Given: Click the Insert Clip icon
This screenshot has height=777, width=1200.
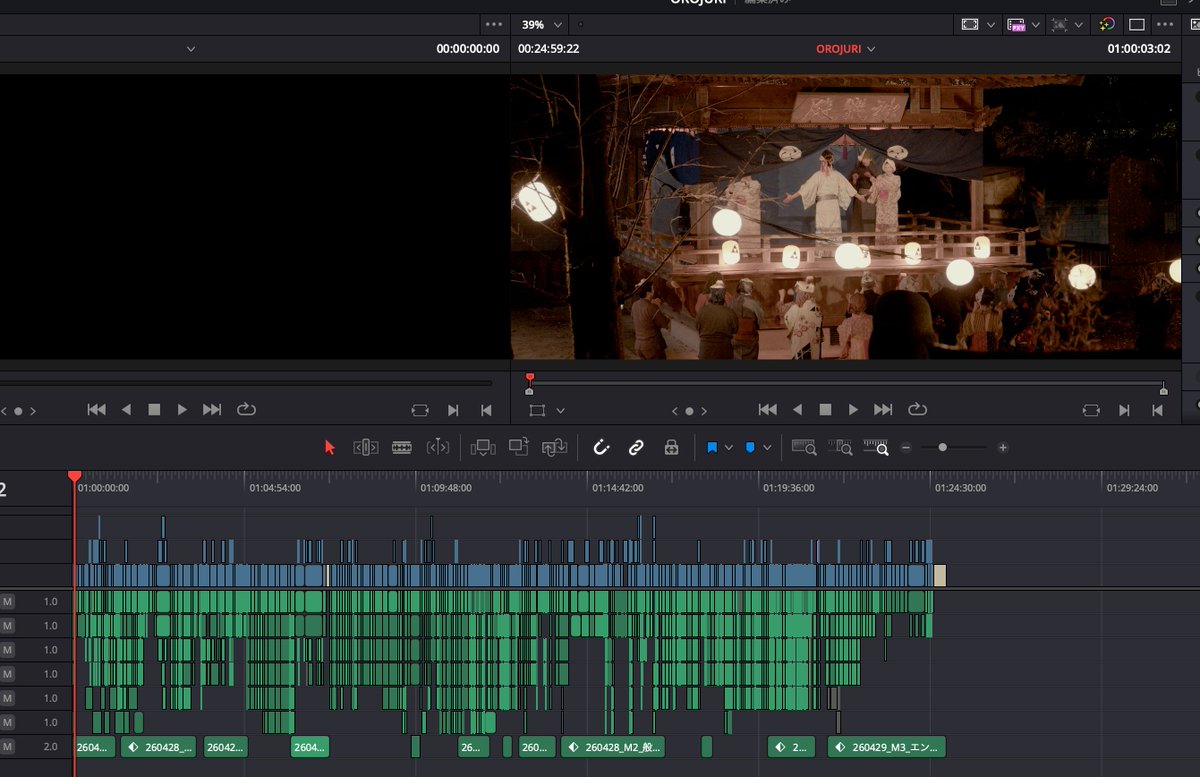Looking at the screenshot, I should pyautogui.click(x=483, y=448).
